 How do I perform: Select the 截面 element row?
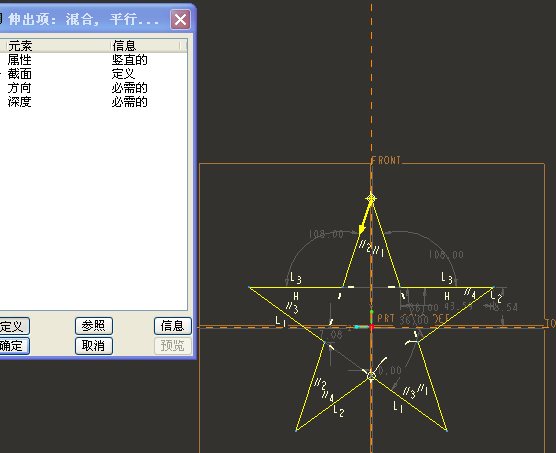point(94,74)
